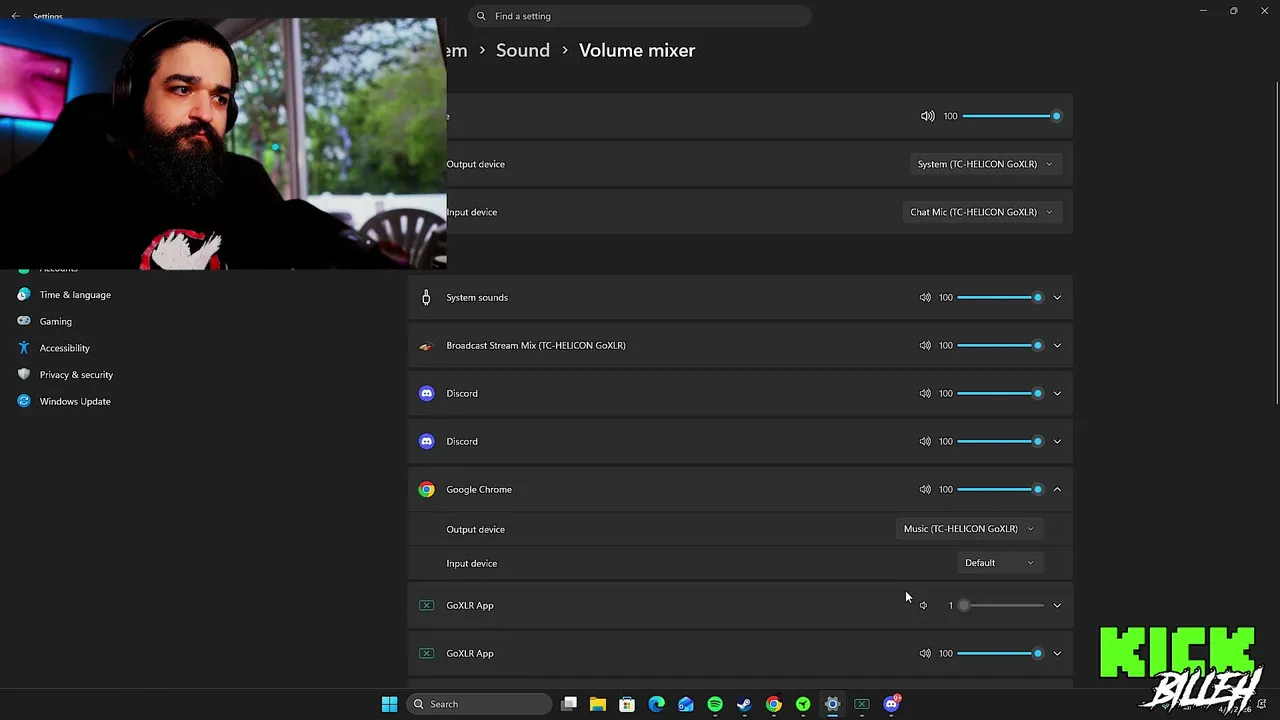Click the taskbar Search box
This screenshot has height=720, width=1280.
tap(479, 704)
